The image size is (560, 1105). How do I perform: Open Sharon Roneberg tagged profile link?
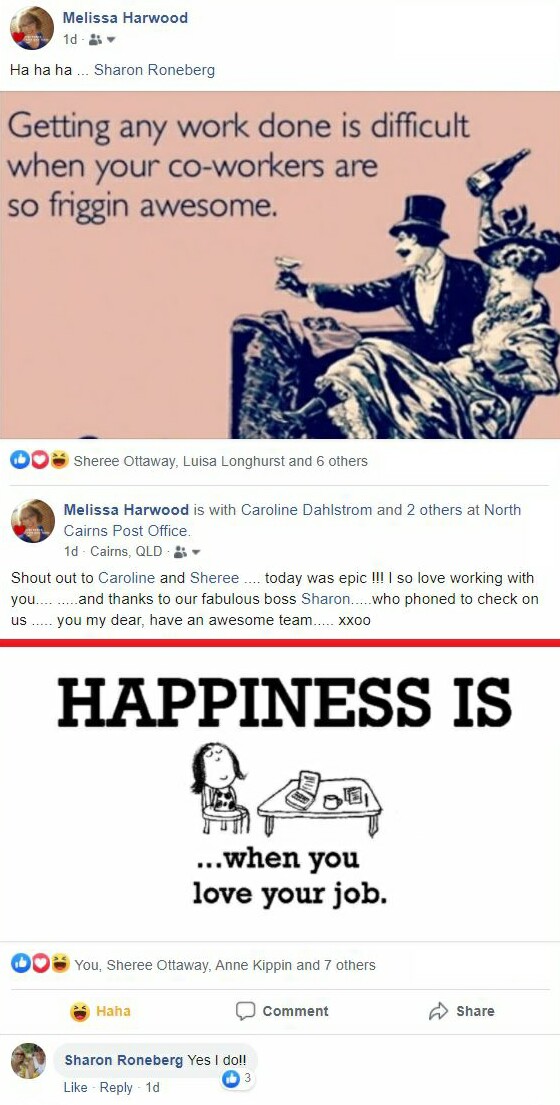[154, 70]
